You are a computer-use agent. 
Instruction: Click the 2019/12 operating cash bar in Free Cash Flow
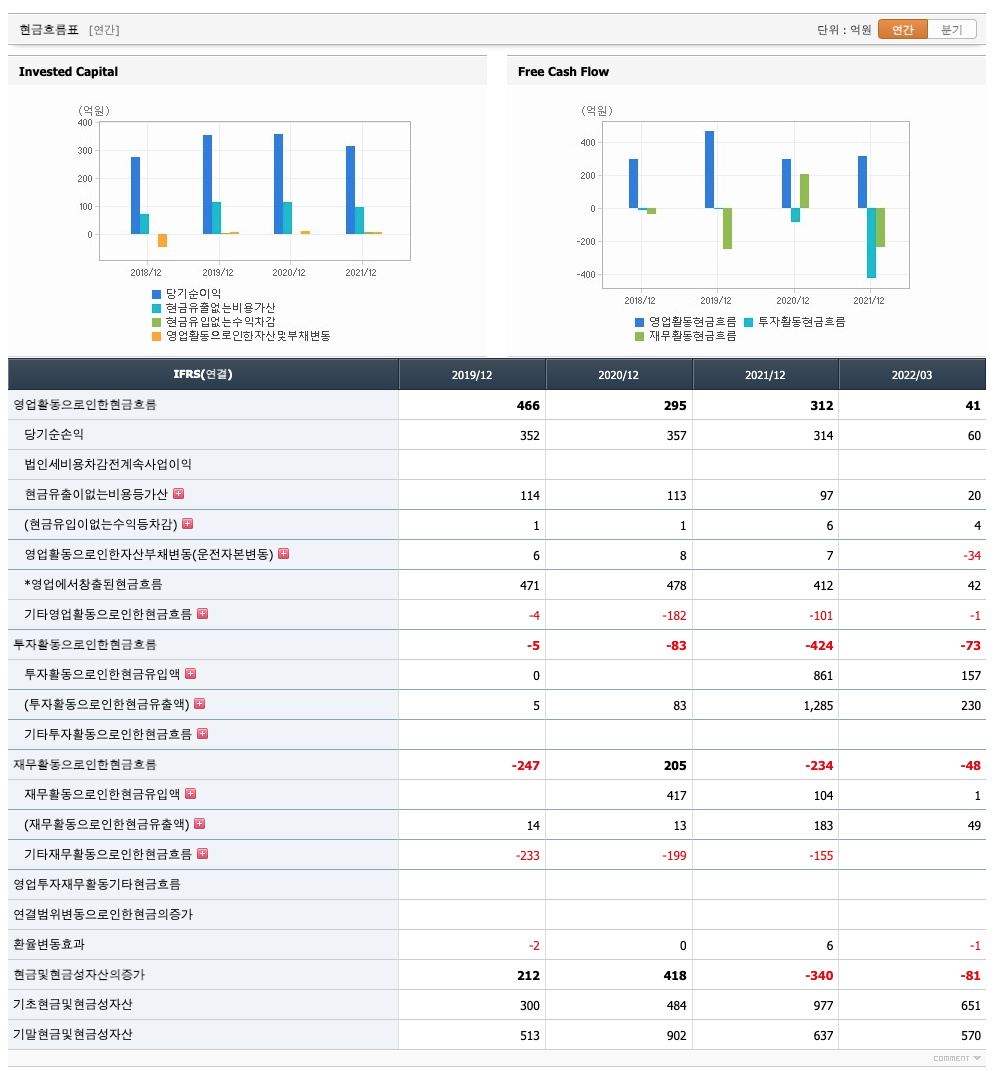click(709, 170)
